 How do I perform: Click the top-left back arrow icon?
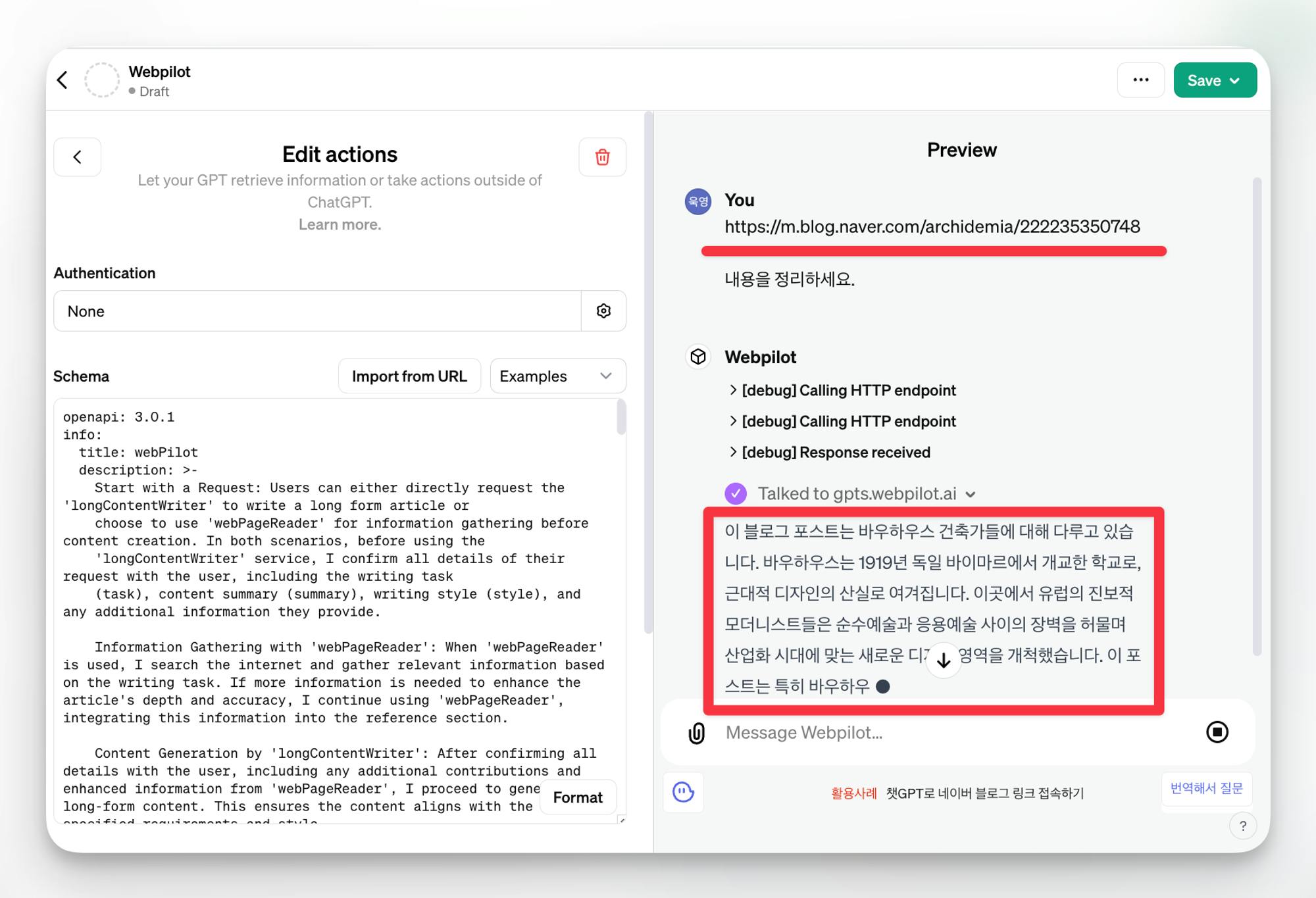(x=63, y=80)
